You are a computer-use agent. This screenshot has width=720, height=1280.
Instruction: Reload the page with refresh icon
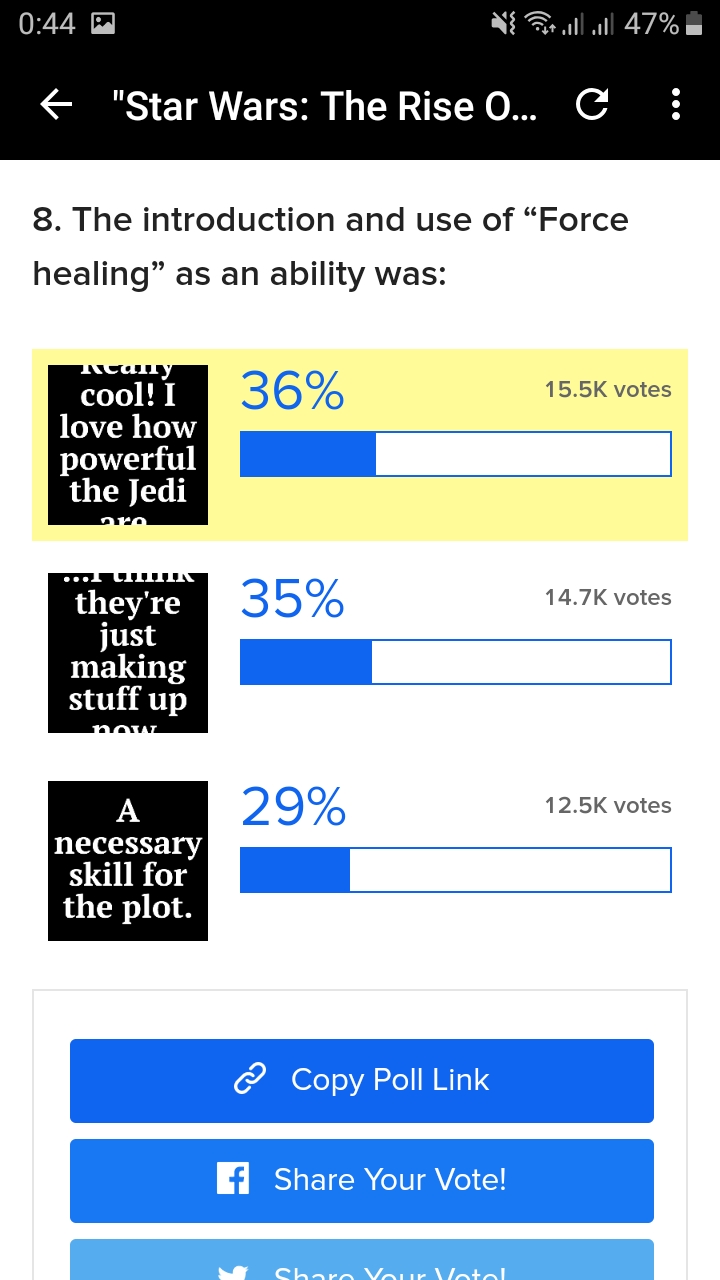point(592,104)
